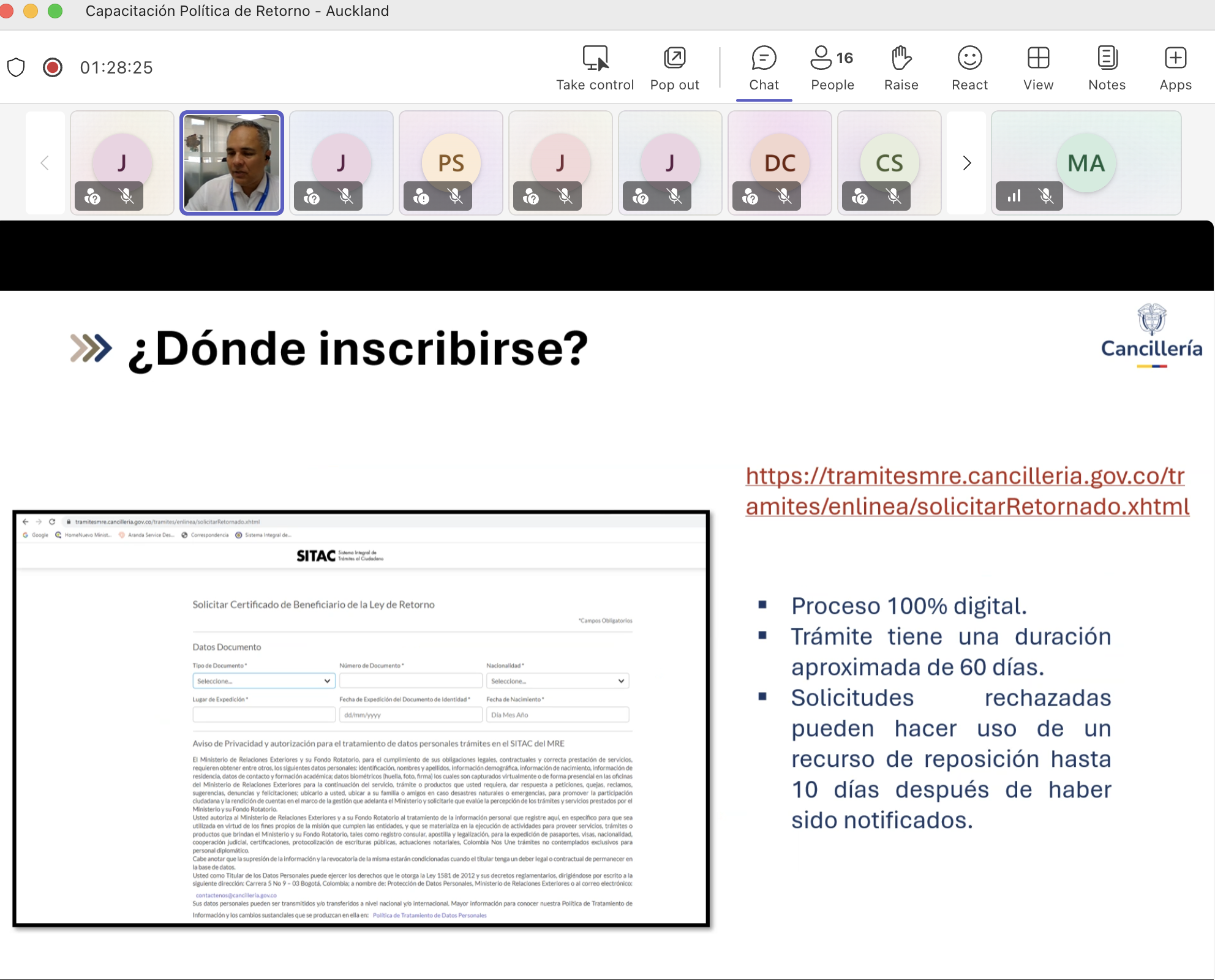The height and width of the screenshot is (980, 1215).
Task: Click muted mic icon on MA tile
Action: [x=1046, y=196]
